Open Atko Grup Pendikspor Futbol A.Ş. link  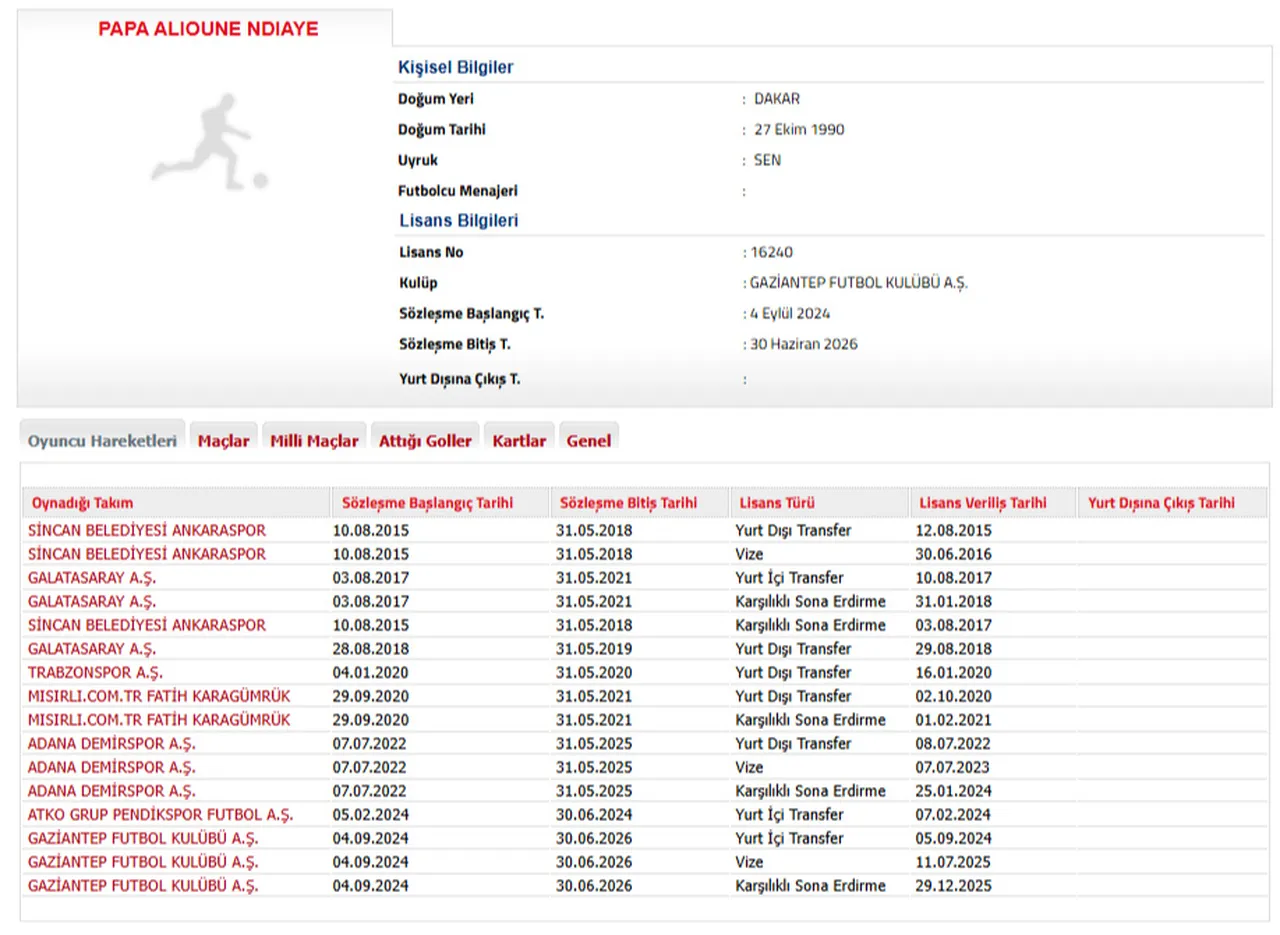160,815
